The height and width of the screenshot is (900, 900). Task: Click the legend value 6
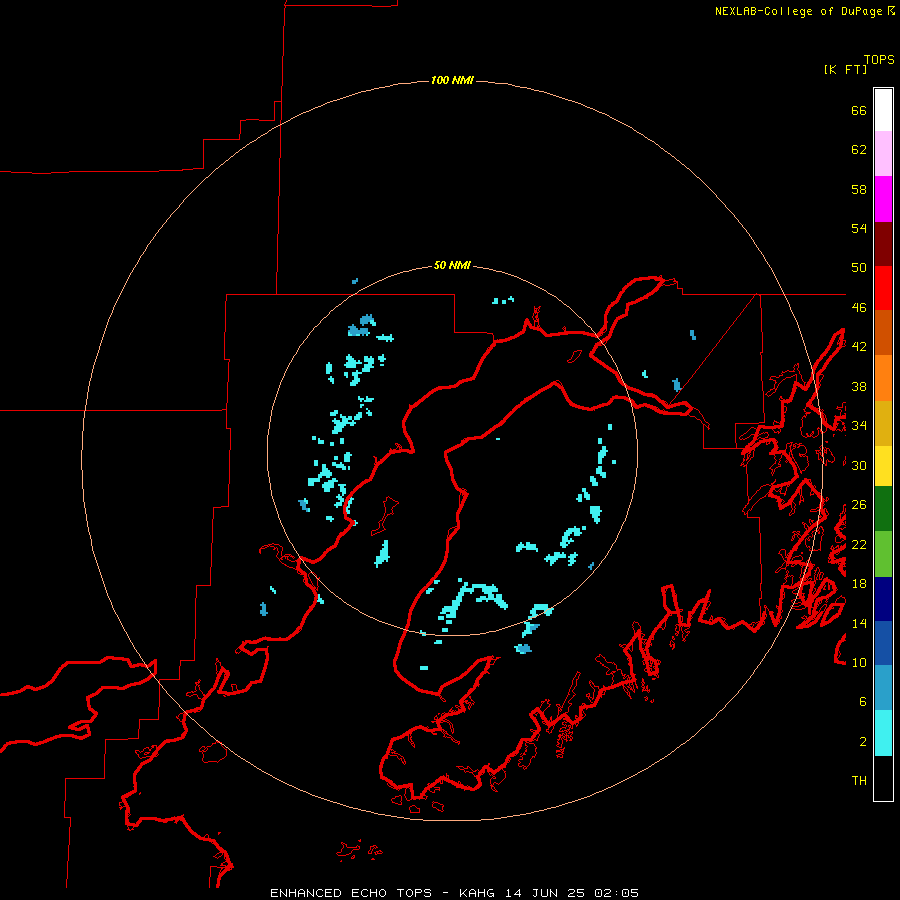click(x=863, y=701)
